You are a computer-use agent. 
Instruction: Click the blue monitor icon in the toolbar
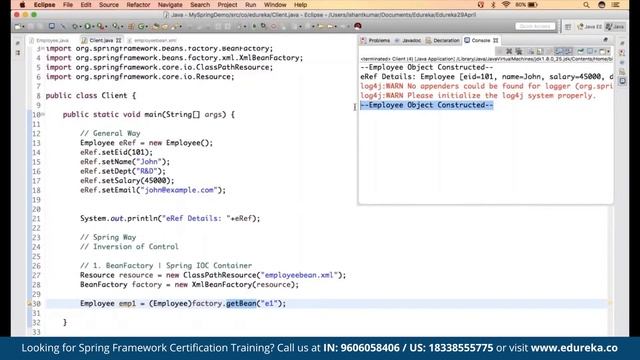52,26
